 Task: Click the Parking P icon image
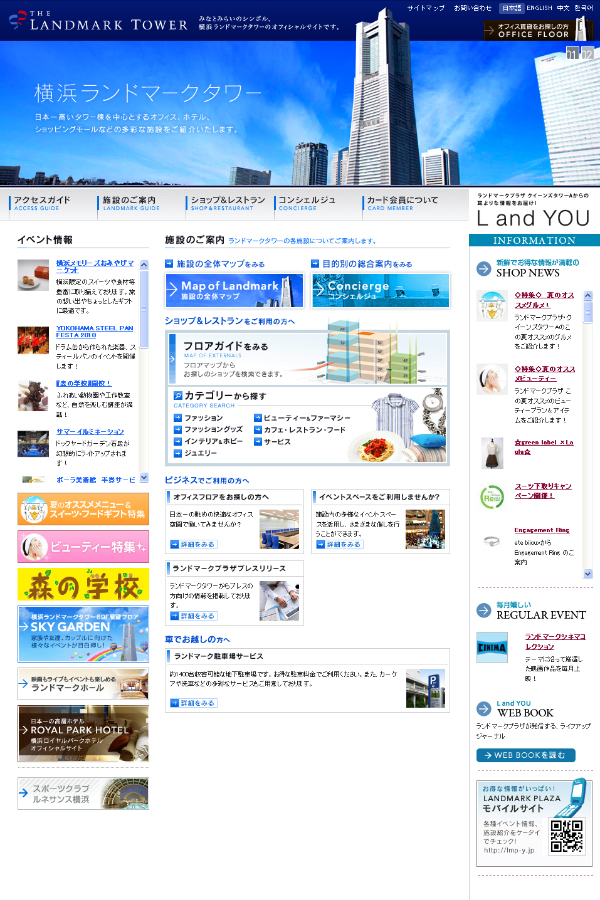click(x=424, y=689)
